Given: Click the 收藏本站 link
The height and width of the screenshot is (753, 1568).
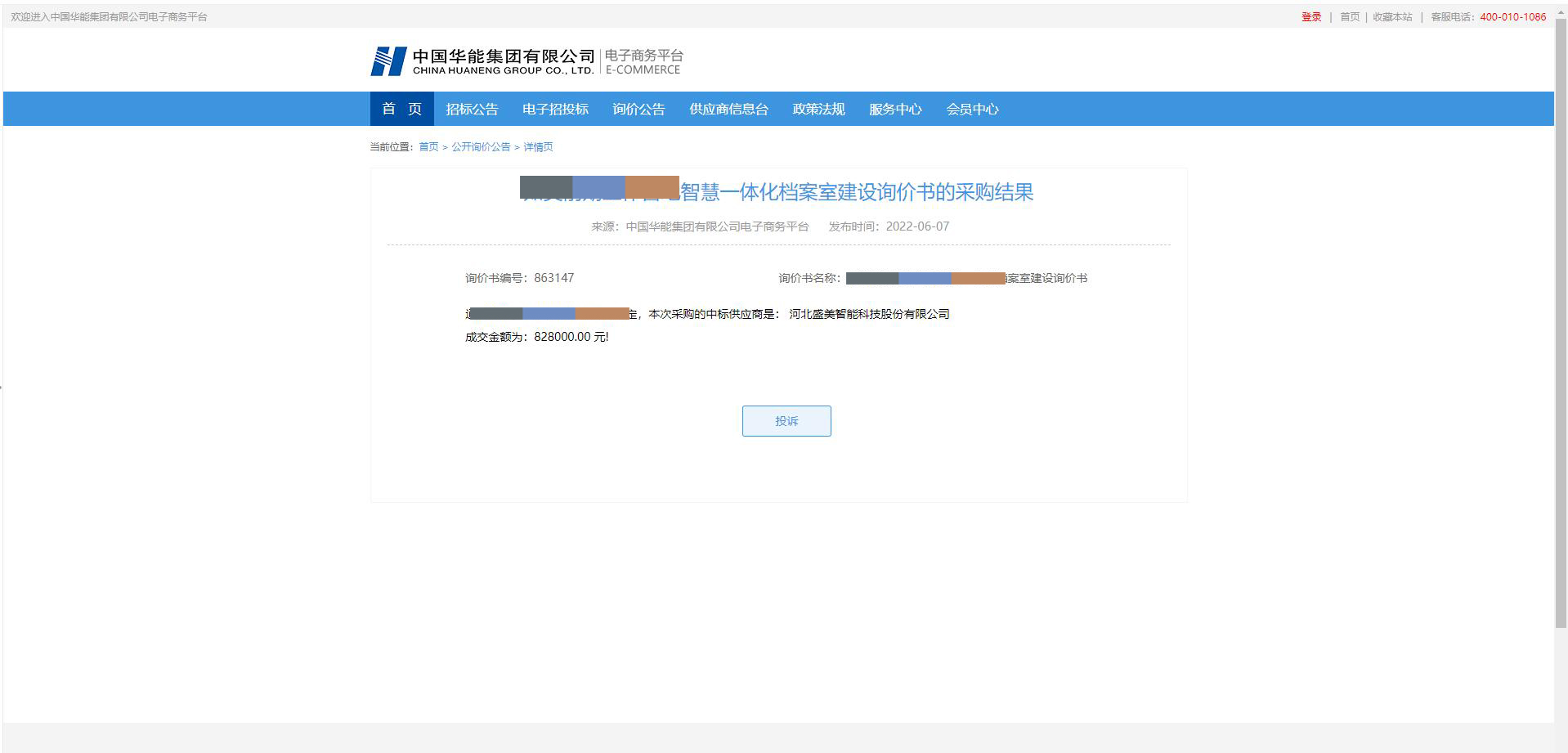Looking at the screenshot, I should click(x=1392, y=16).
